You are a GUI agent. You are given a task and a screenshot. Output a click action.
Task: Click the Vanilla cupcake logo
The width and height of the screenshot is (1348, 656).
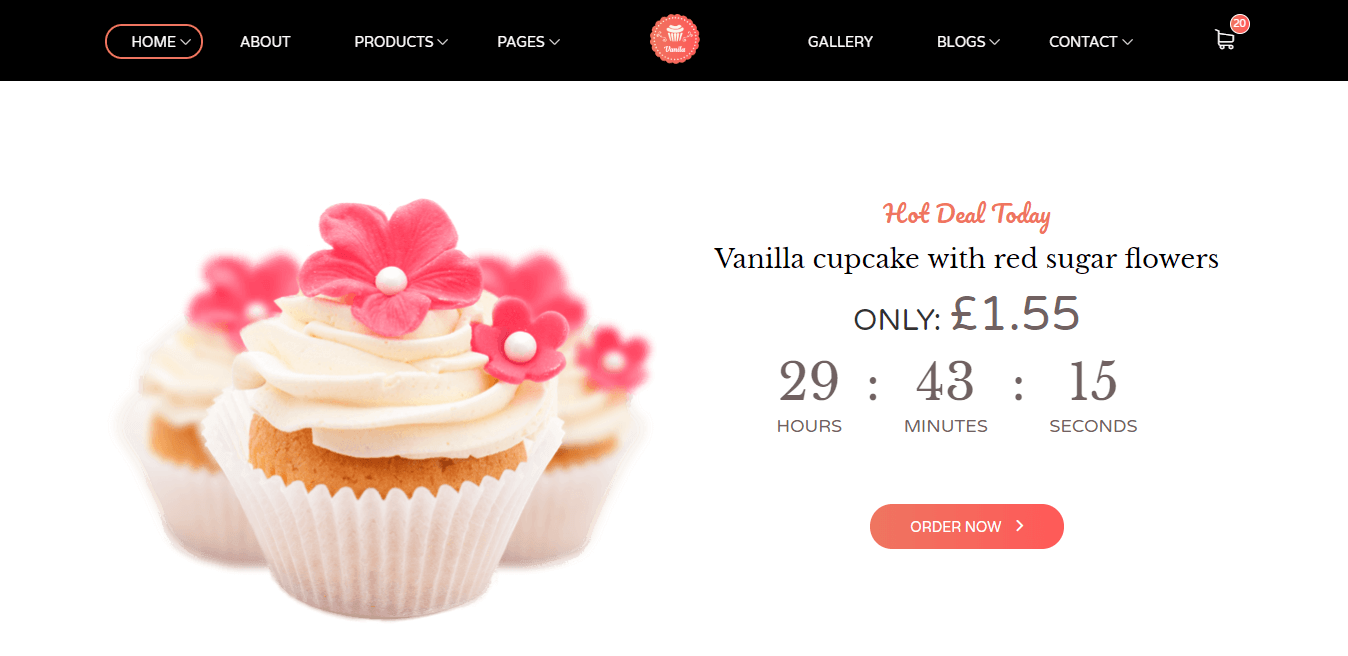675,40
